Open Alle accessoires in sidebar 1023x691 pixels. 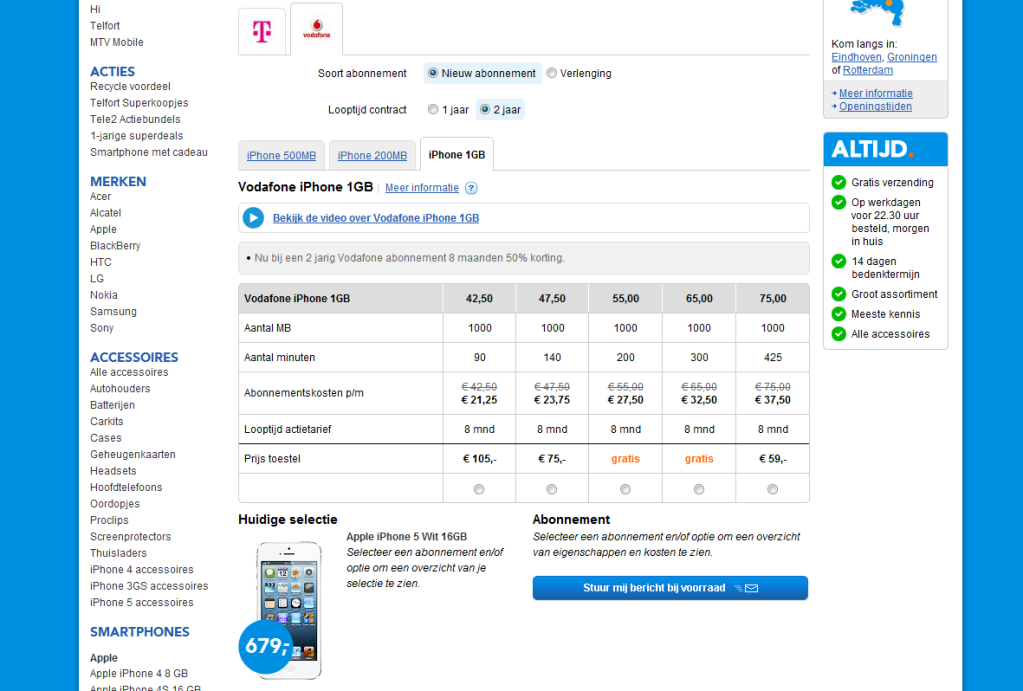(x=129, y=373)
